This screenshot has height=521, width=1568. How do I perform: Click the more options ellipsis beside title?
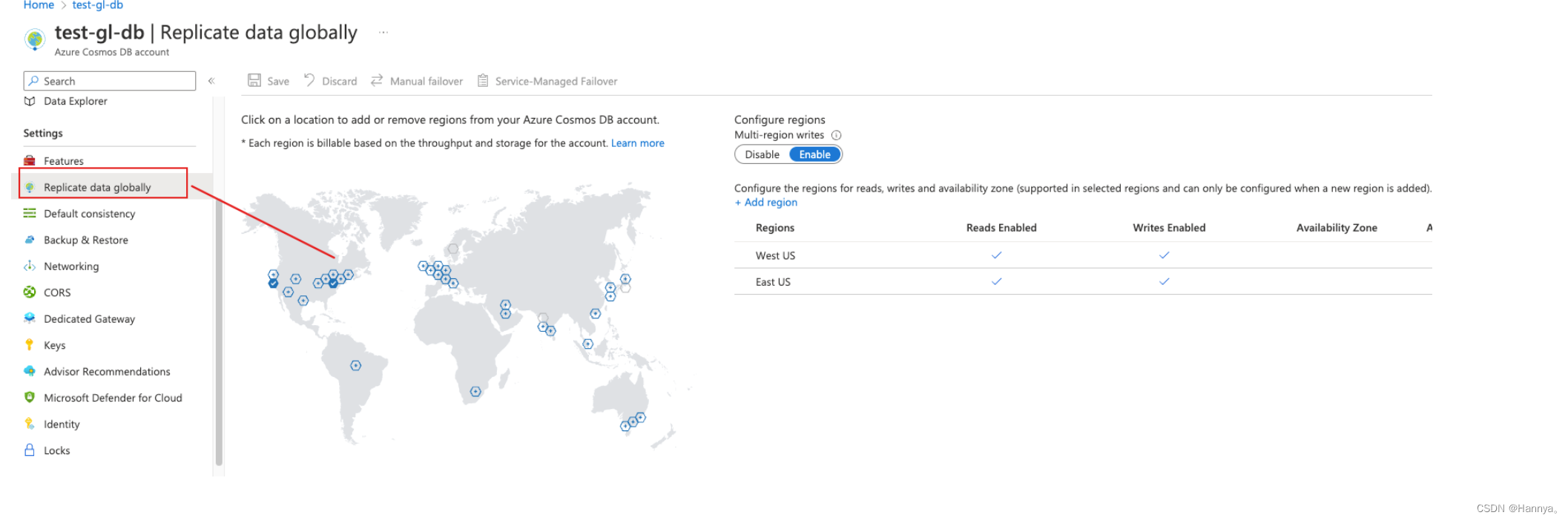383,33
